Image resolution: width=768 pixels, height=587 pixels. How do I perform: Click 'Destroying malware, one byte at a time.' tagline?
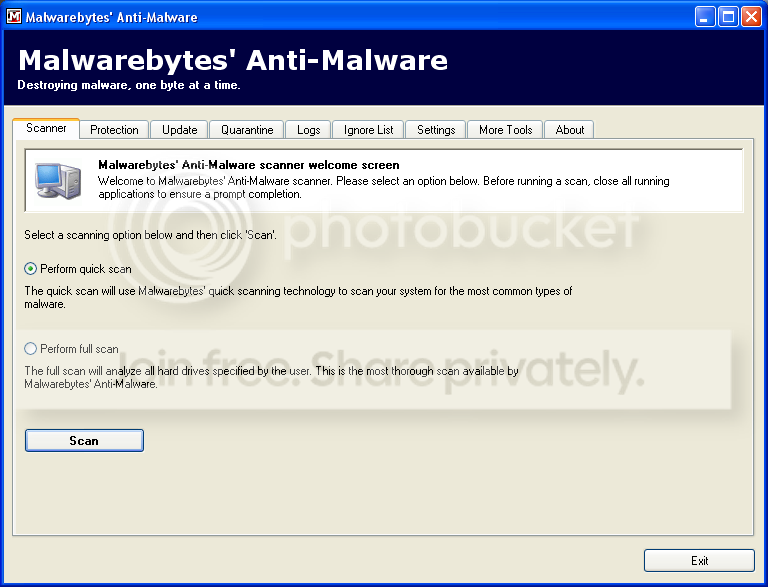[129, 85]
